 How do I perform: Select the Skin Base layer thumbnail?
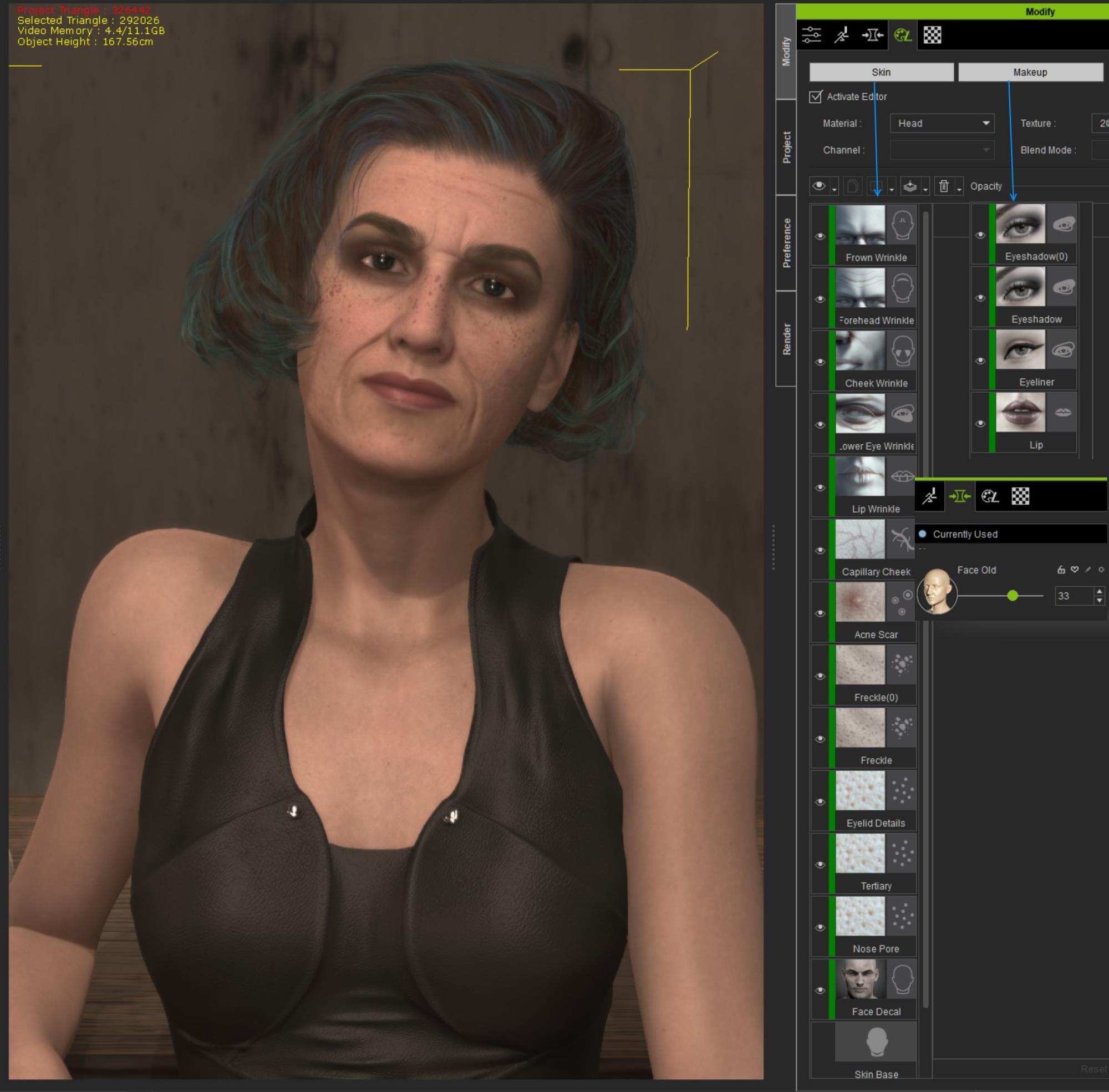[x=877, y=1042]
